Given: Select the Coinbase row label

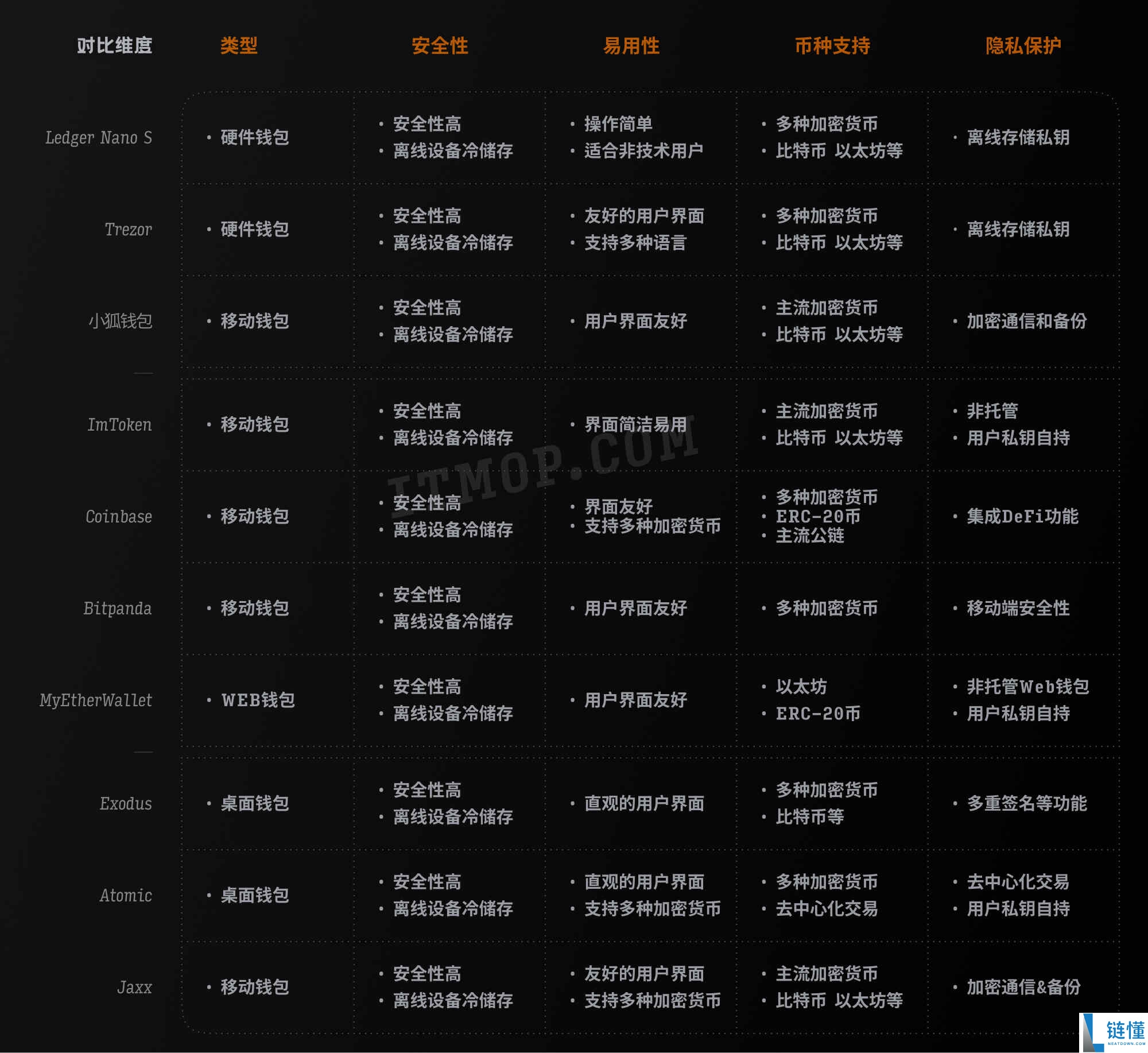Looking at the screenshot, I should pyautogui.click(x=119, y=516).
